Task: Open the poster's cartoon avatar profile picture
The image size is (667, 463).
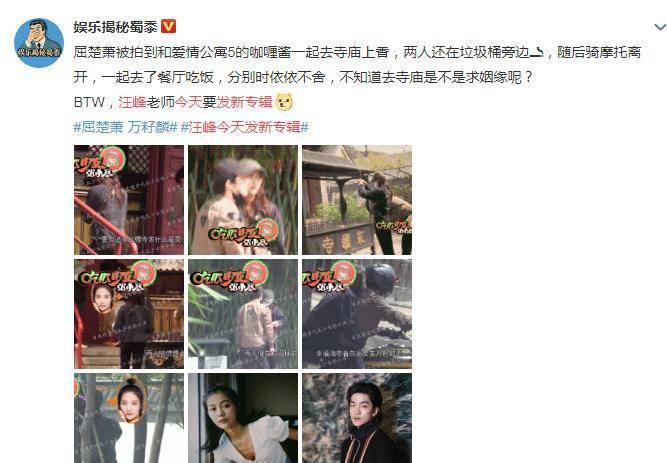Action: pyautogui.click(x=39, y=43)
